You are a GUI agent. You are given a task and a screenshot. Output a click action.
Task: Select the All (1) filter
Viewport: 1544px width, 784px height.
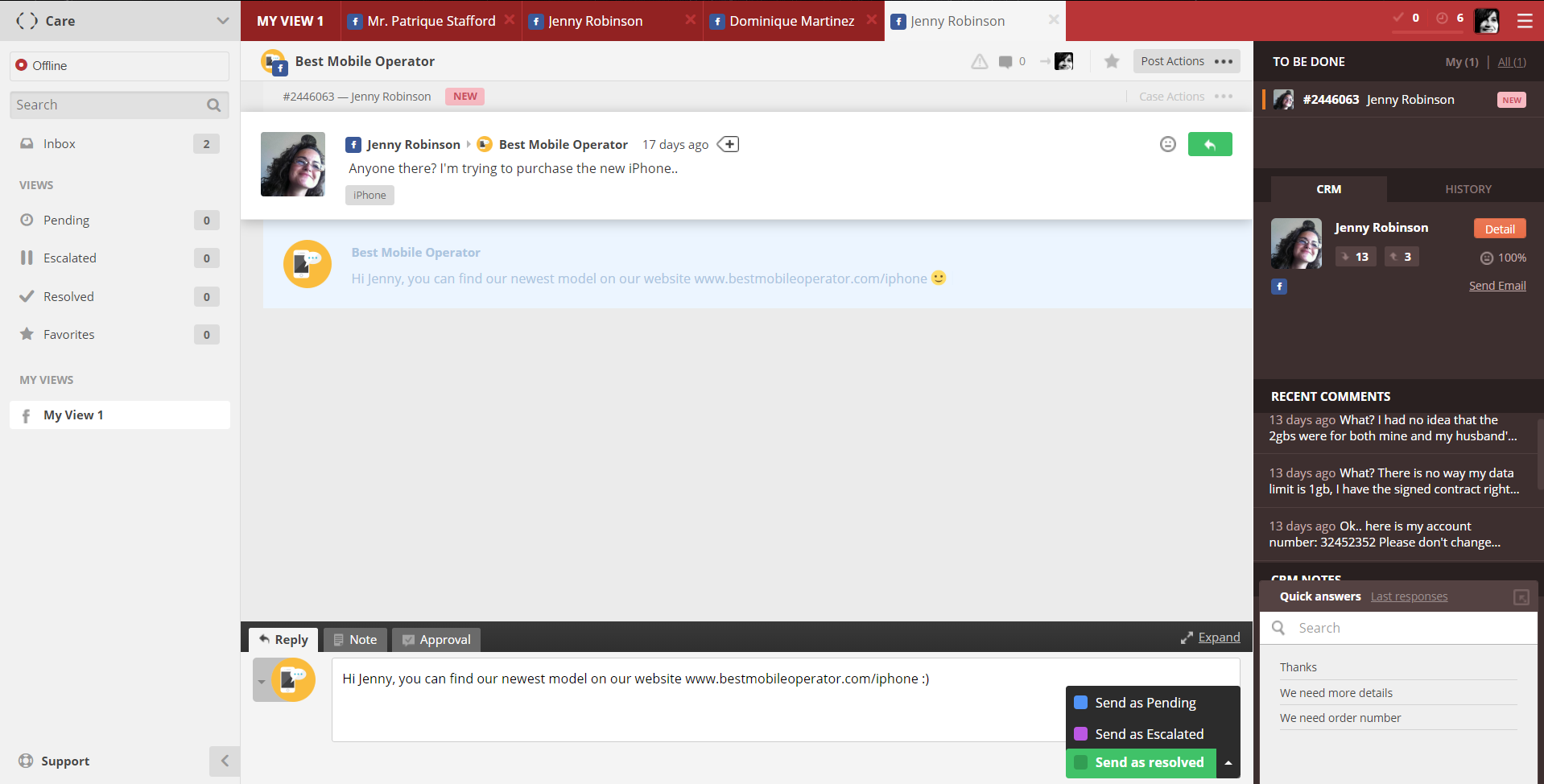tap(1512, 62)
